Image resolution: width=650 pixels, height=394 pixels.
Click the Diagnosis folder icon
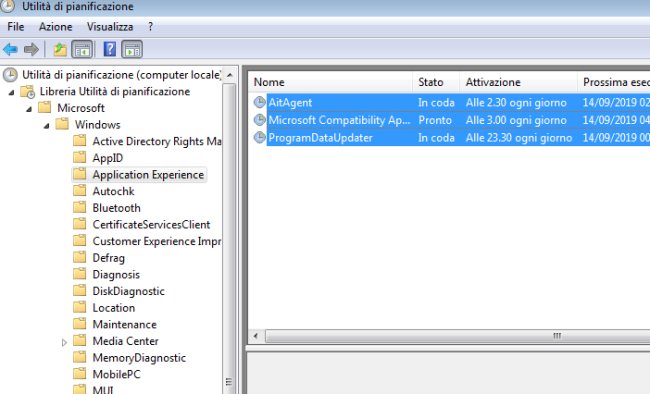(80, 274)
